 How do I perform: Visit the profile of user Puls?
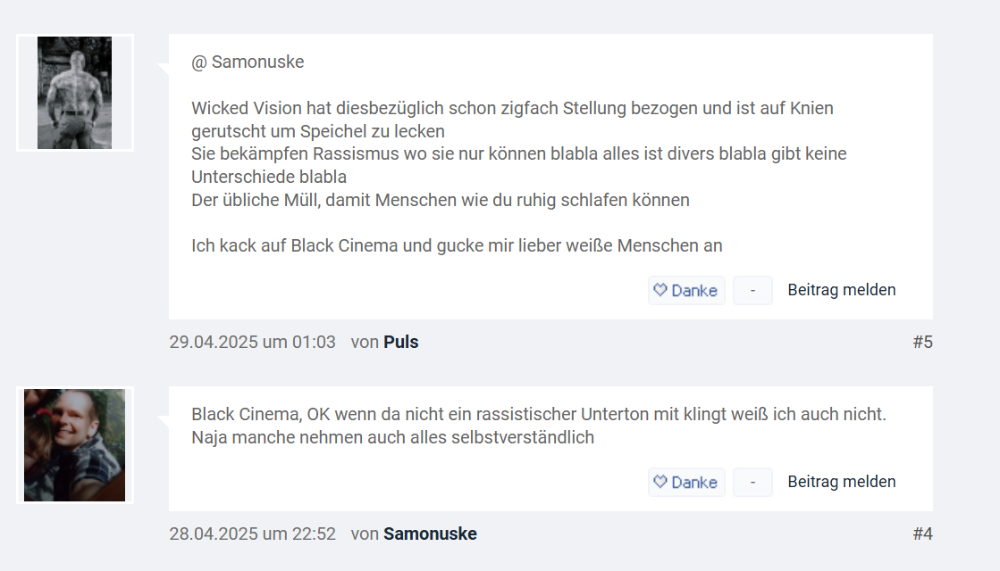click(x=401, y=342)
